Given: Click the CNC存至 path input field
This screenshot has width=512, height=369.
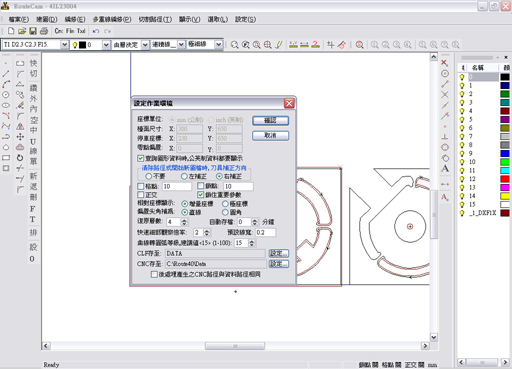Looking at the screenshot, I should (216, 264).
